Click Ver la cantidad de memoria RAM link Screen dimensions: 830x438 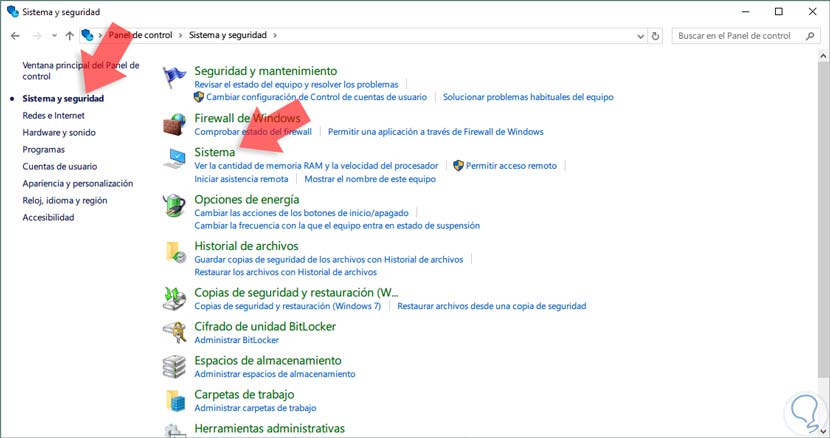[317, 166]
